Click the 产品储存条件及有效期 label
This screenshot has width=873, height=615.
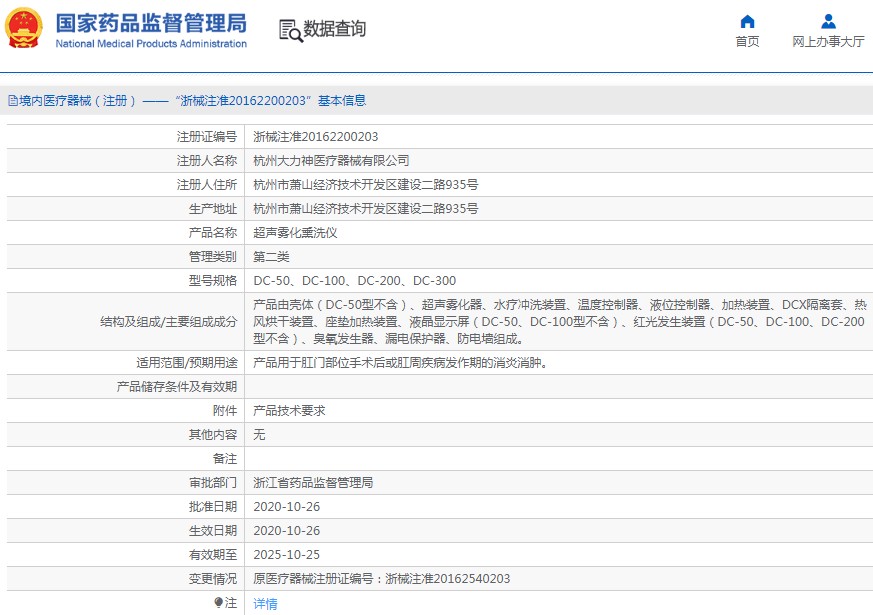176,387
